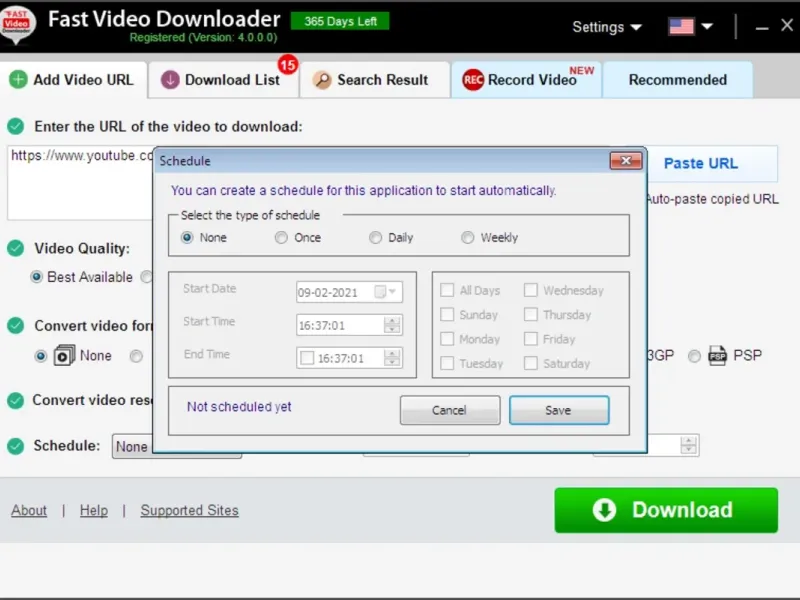Click the green check beside Enter the URL
The height and width of the screenshot is (600, 800).
click(x=16, y=126)
